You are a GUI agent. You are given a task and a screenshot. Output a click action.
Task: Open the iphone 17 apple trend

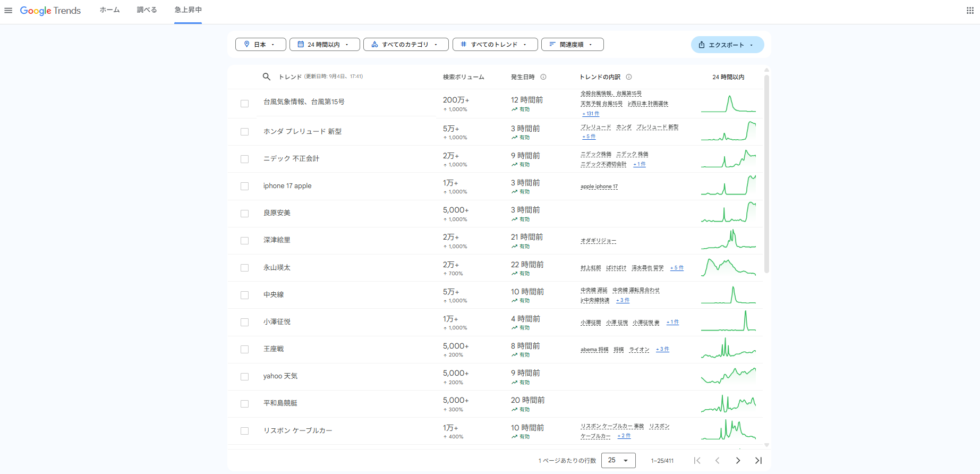tap(288, 186)
